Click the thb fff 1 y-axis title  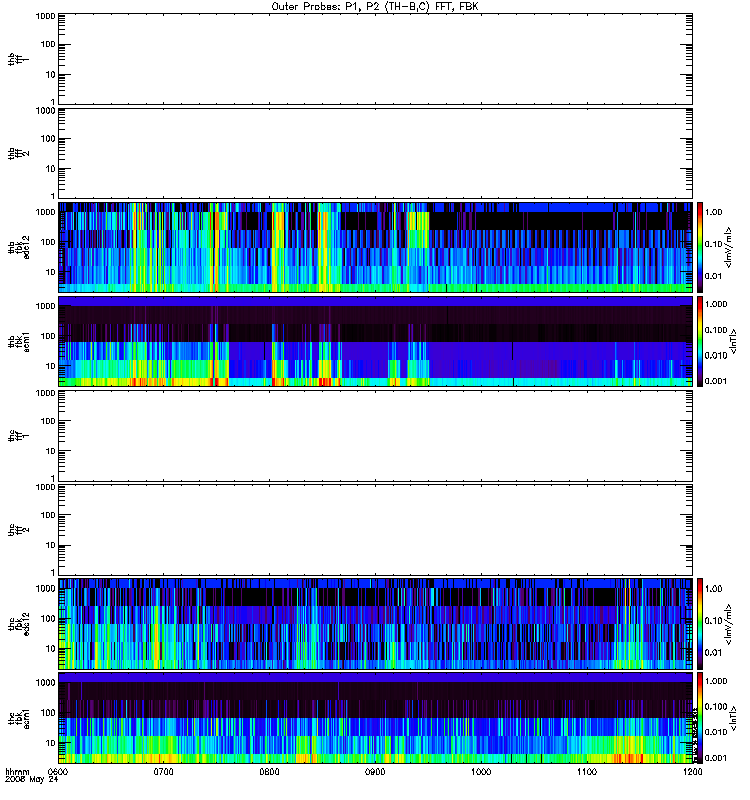[19, 59]
